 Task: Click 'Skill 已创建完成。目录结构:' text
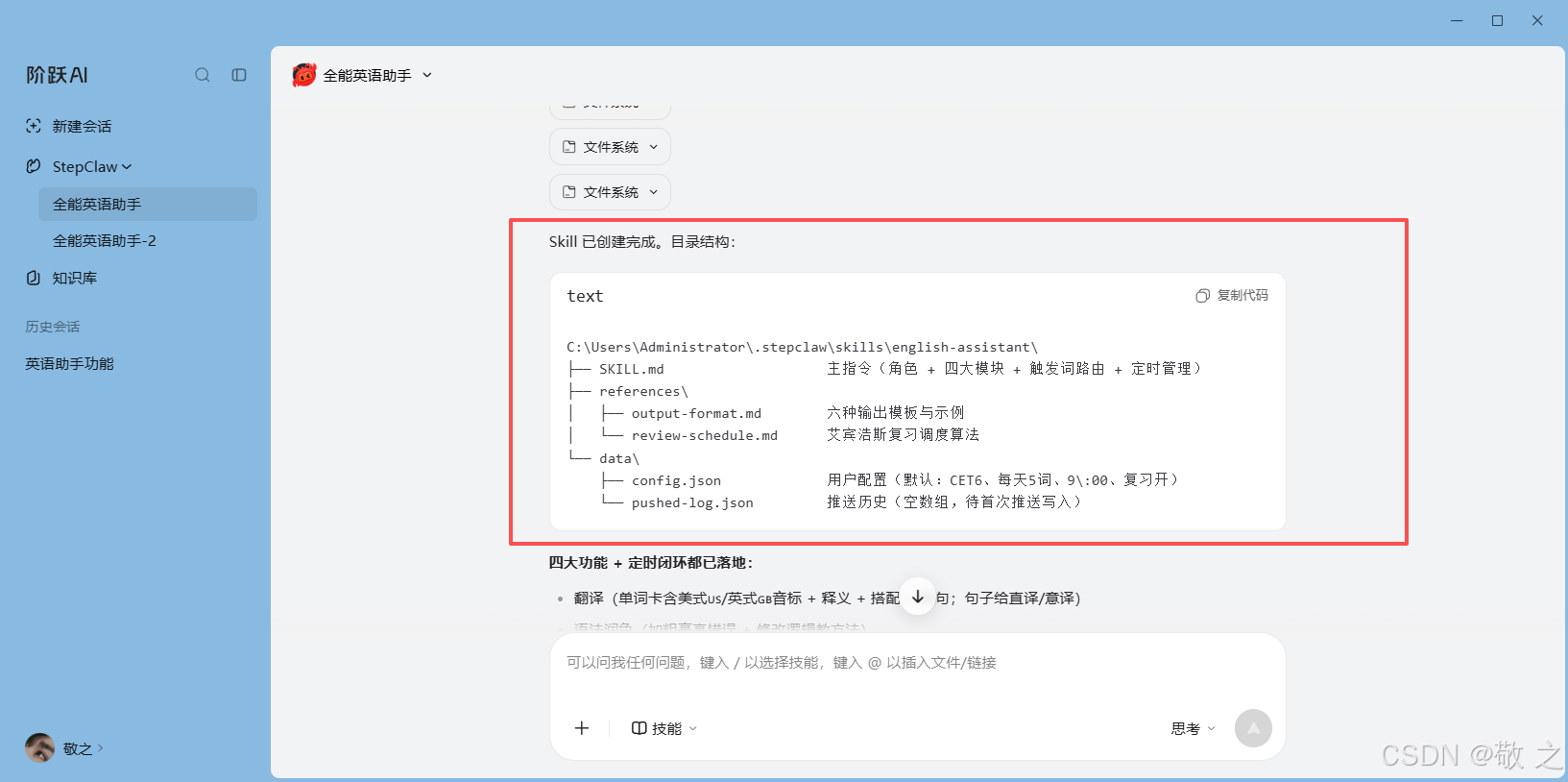pyautogui.click(x=642, y=241)
